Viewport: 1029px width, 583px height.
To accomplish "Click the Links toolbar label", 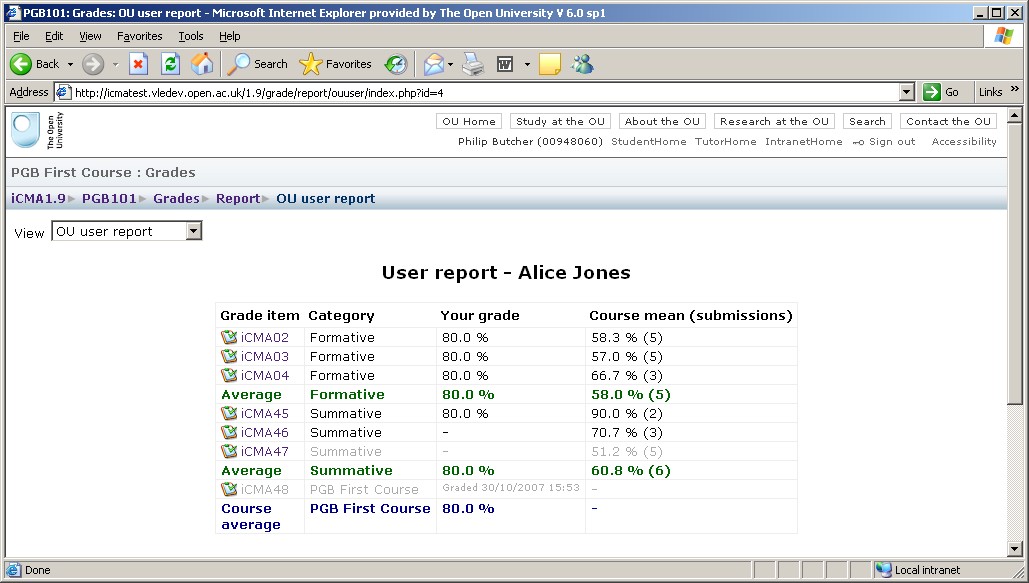I will 990,92.
